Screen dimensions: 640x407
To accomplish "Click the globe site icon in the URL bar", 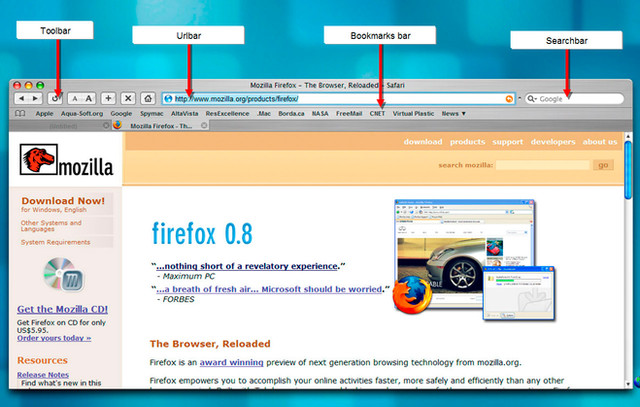I will pos(168,99).
